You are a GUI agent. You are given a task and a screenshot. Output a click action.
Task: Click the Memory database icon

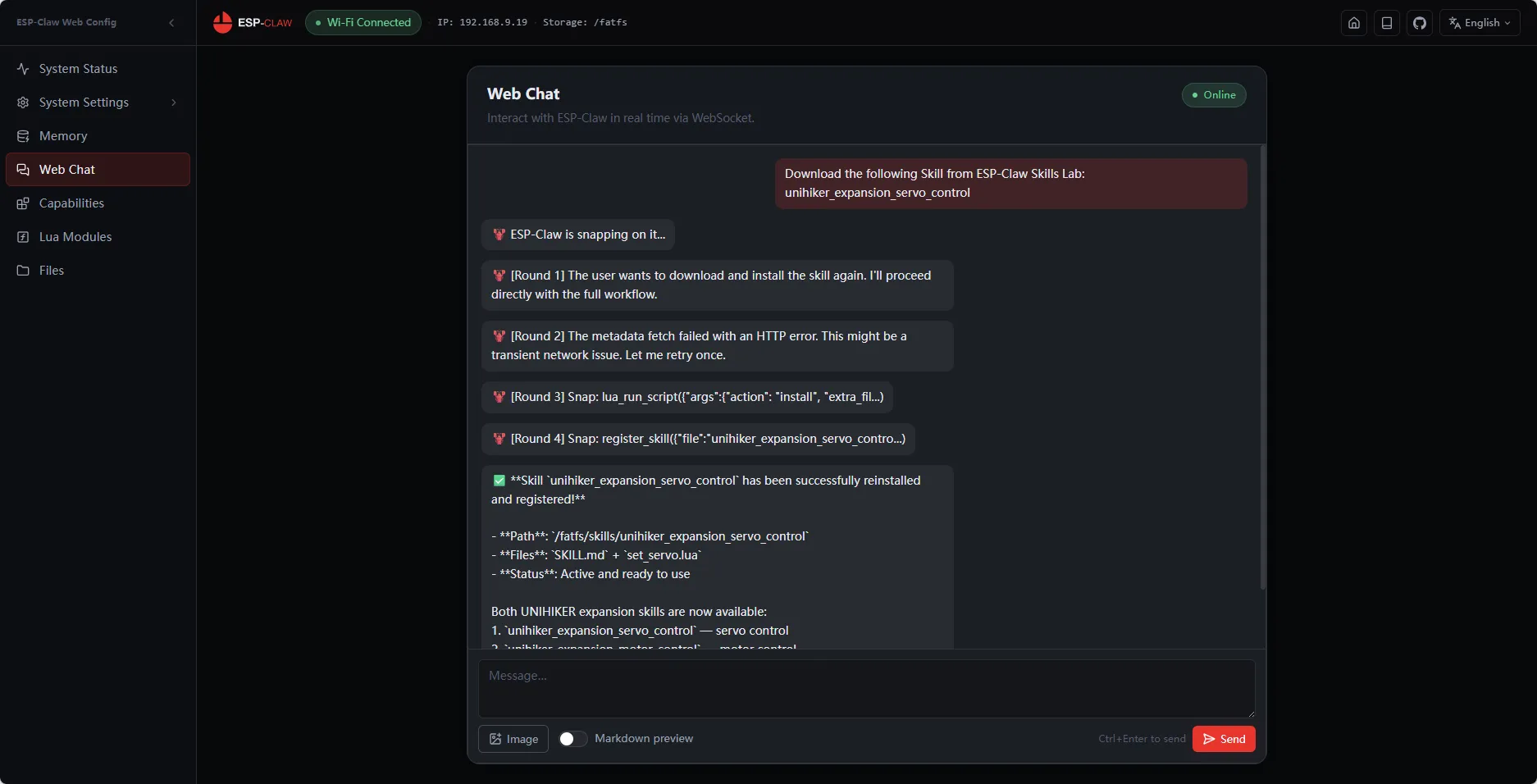[x=23, y=136]
